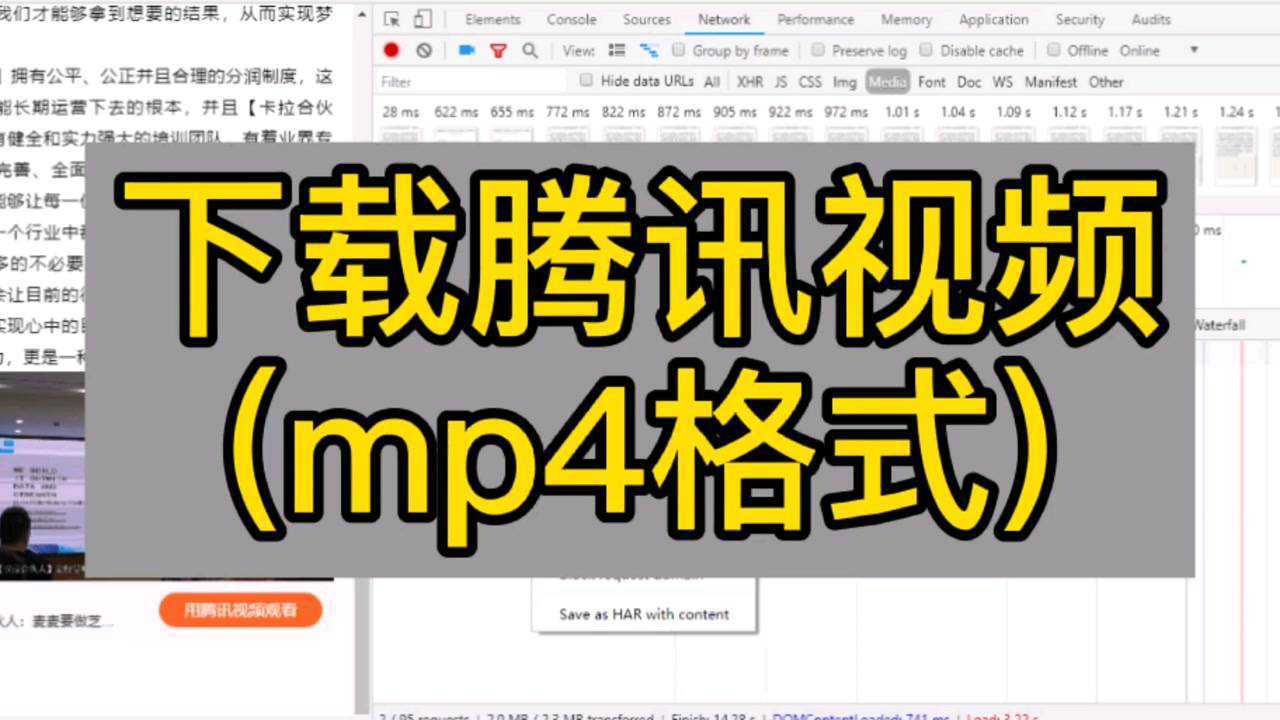This screenshot has height=720, width=1280.
Task: Enable Group by frame checkbox
Action: coord(679,50)
